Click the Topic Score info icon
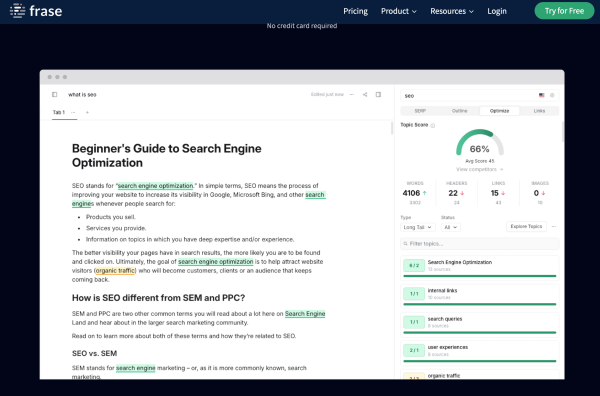The width and height of the screenshot is (600, 396). pyautogui.click(x=433, y=125)
